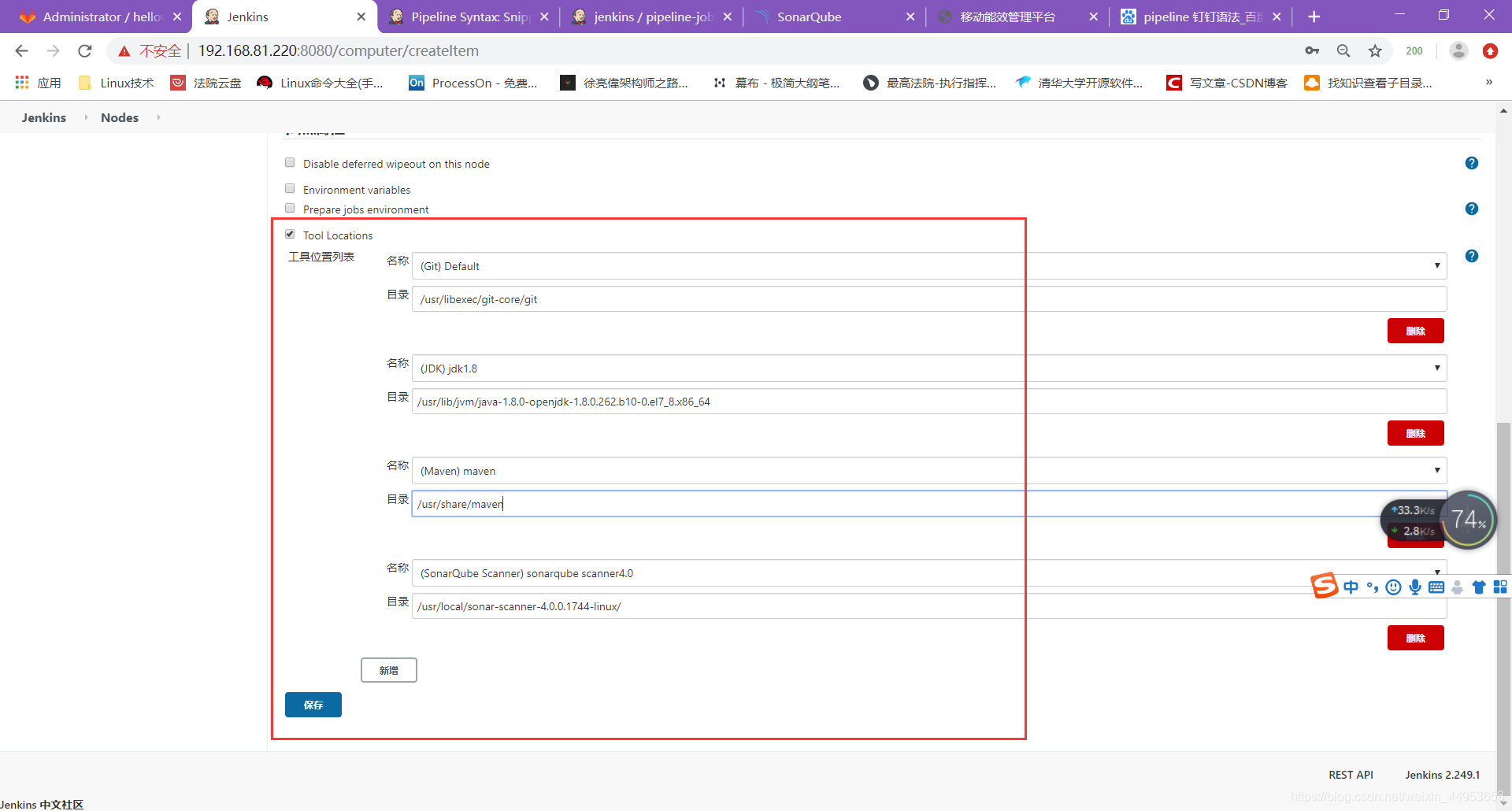Close the SonarQube tab
The width and height of the screenshot is (1512, 811).
point(910,17)
